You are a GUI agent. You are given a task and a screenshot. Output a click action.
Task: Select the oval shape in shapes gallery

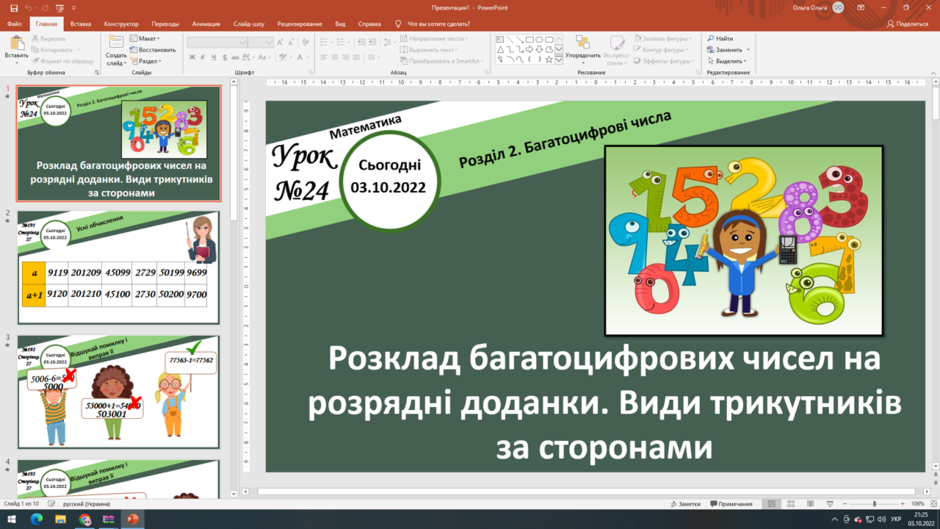coord(539,40)
